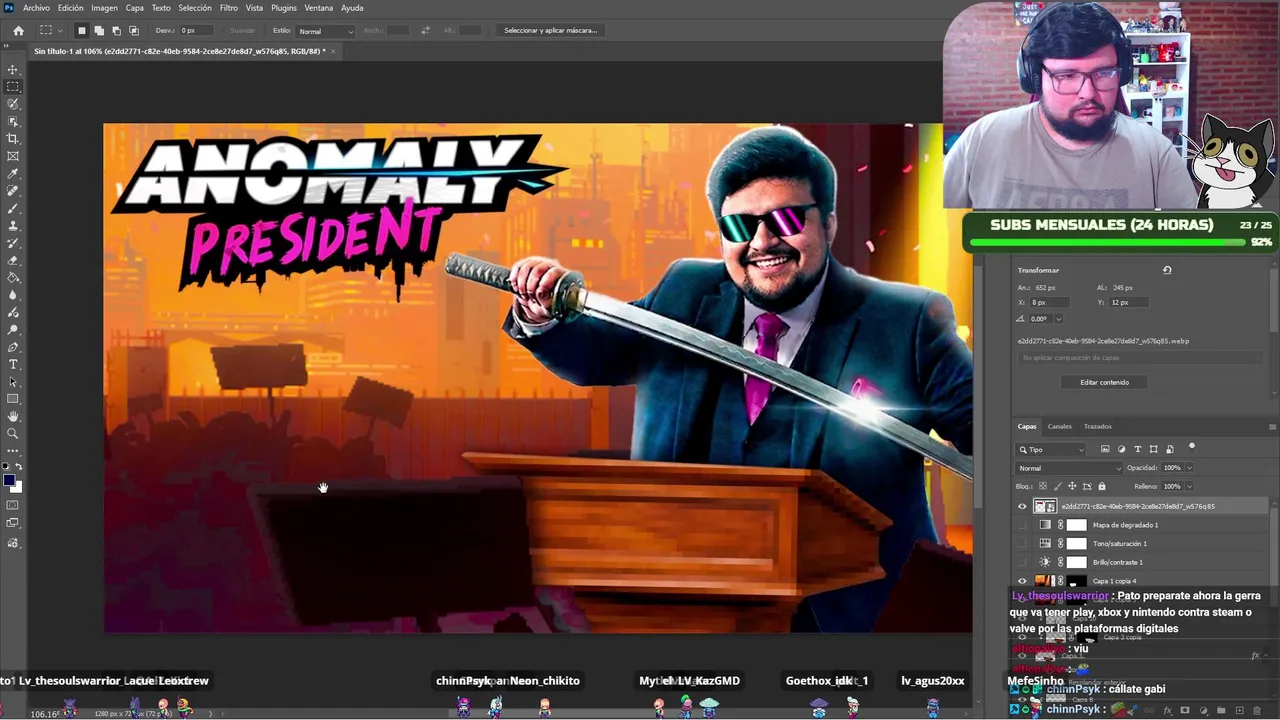
Task: Open the Ventana menu
Action: click(319, 8)
